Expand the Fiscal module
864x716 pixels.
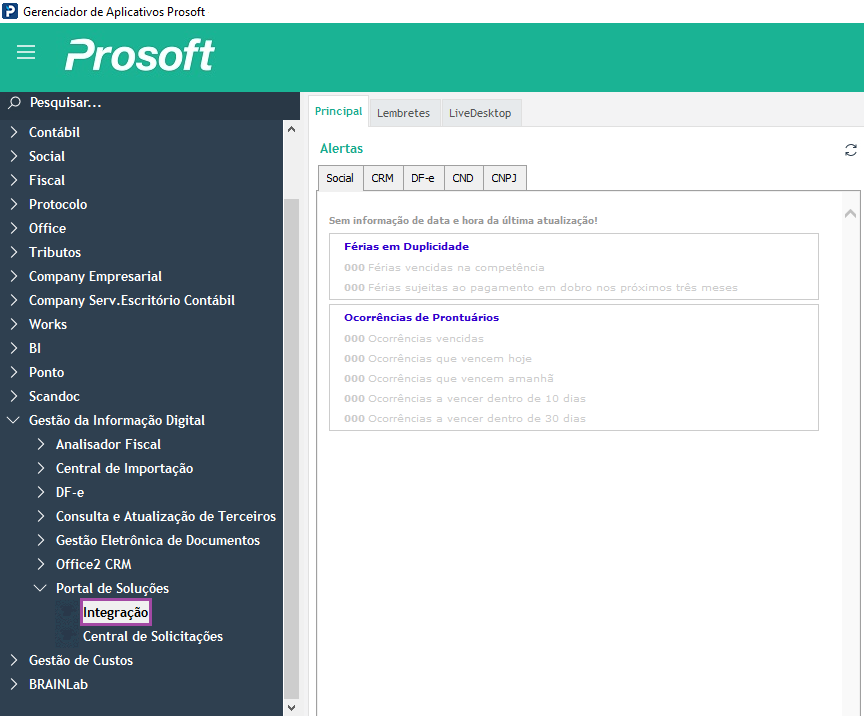tap(14, 180)
